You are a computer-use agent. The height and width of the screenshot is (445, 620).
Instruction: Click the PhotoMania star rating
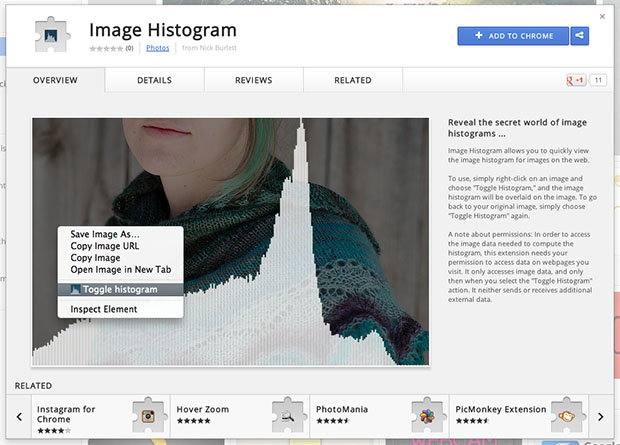[x=333, y=421]
